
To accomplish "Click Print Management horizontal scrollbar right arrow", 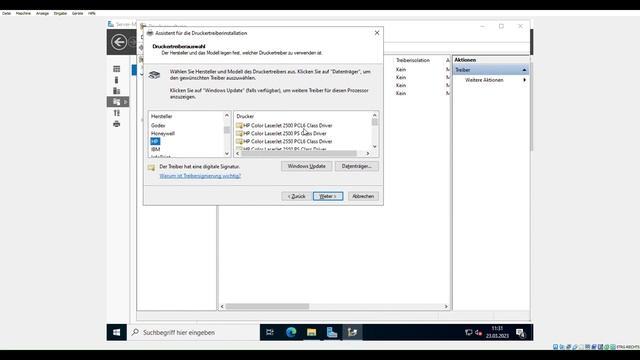I will coord(446,306).
